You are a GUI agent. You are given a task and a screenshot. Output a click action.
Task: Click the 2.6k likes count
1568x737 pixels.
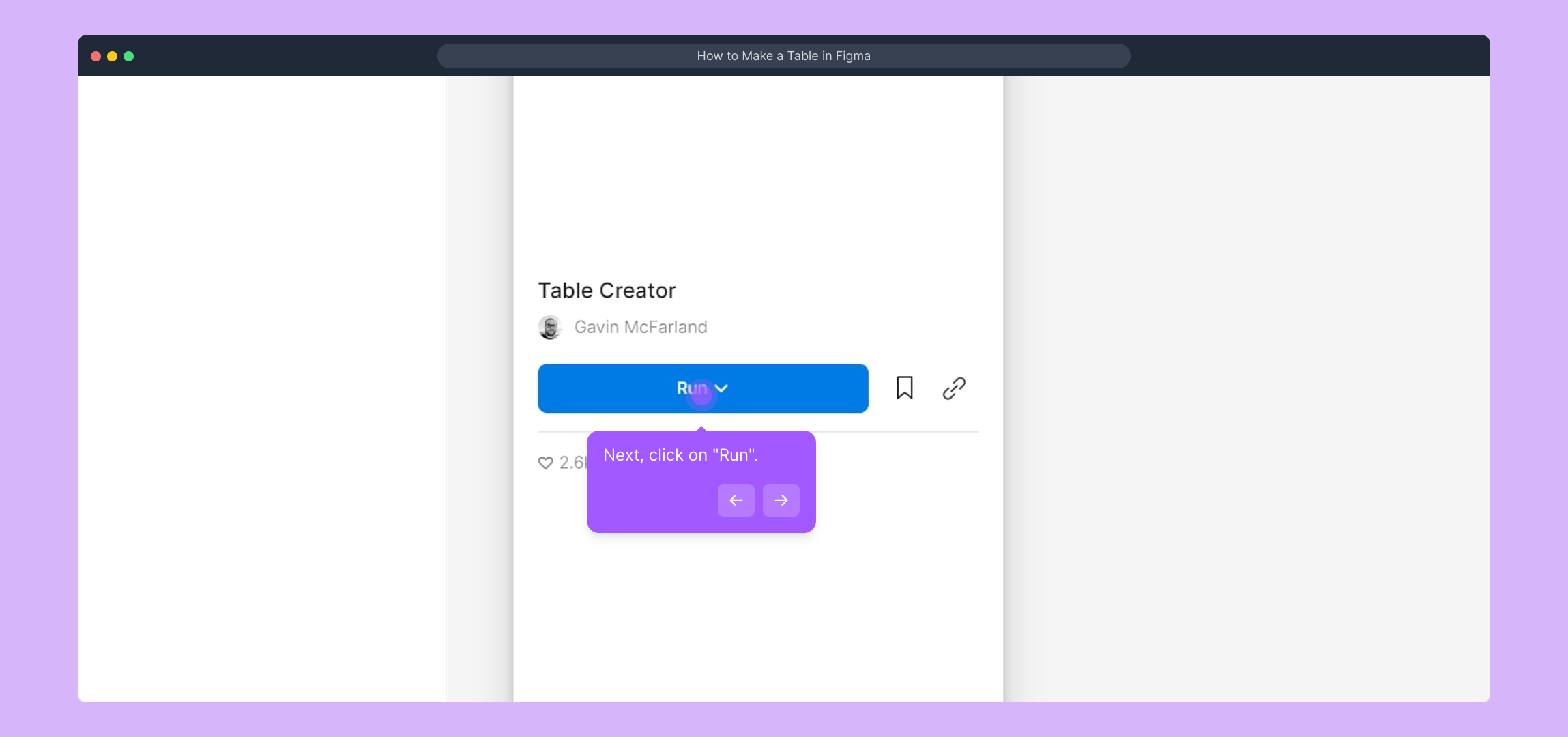pyautogui.click(x=572, y=463)
